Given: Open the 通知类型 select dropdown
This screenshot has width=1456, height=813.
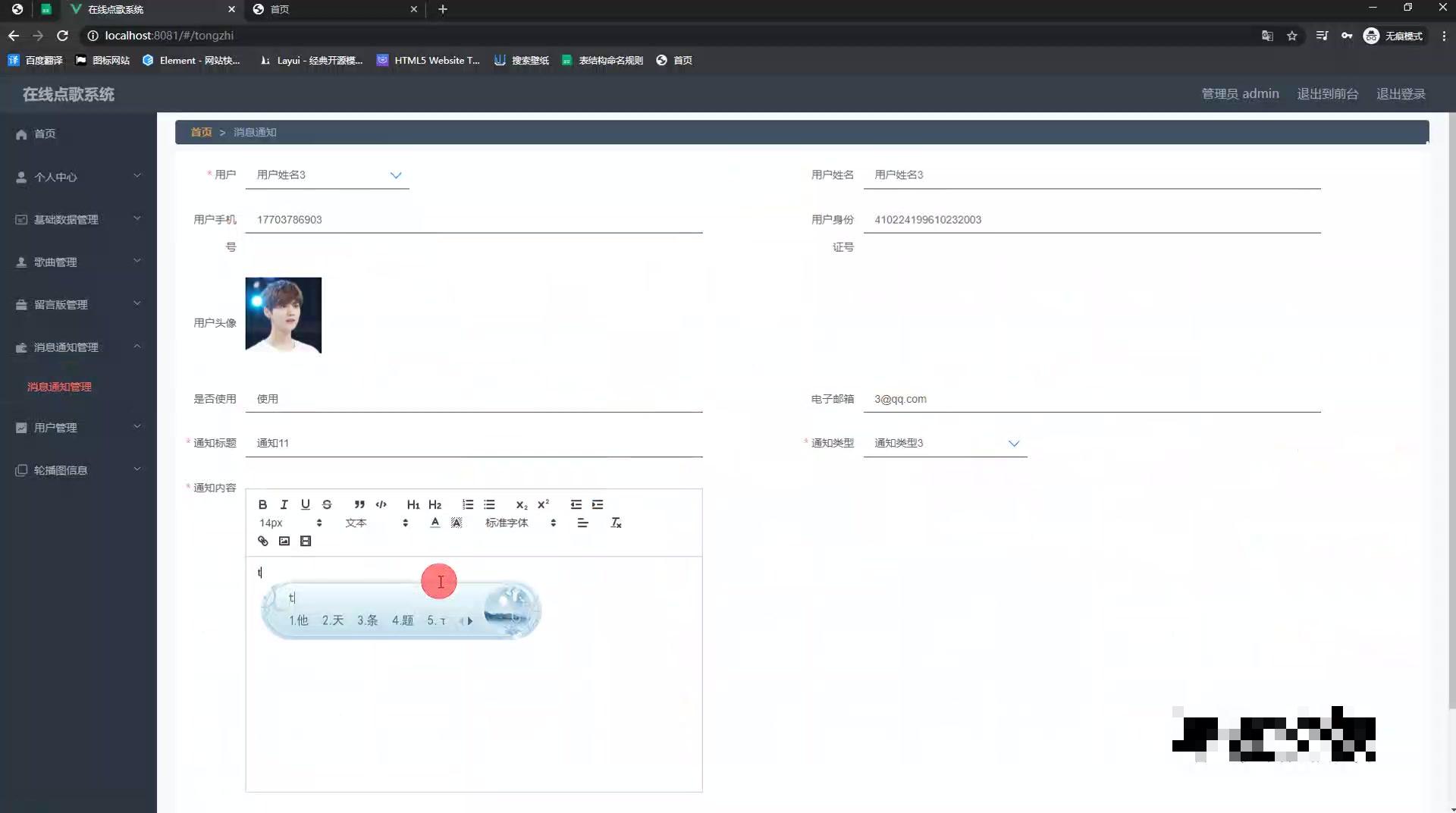Looking at the screenshot, I should [946, 443].
